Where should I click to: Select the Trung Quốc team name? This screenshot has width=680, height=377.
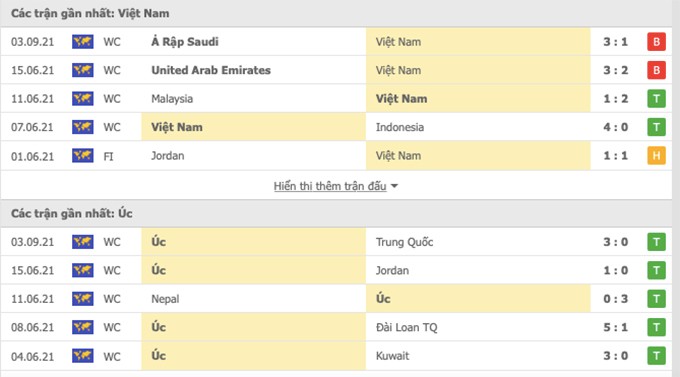(404, 242)
